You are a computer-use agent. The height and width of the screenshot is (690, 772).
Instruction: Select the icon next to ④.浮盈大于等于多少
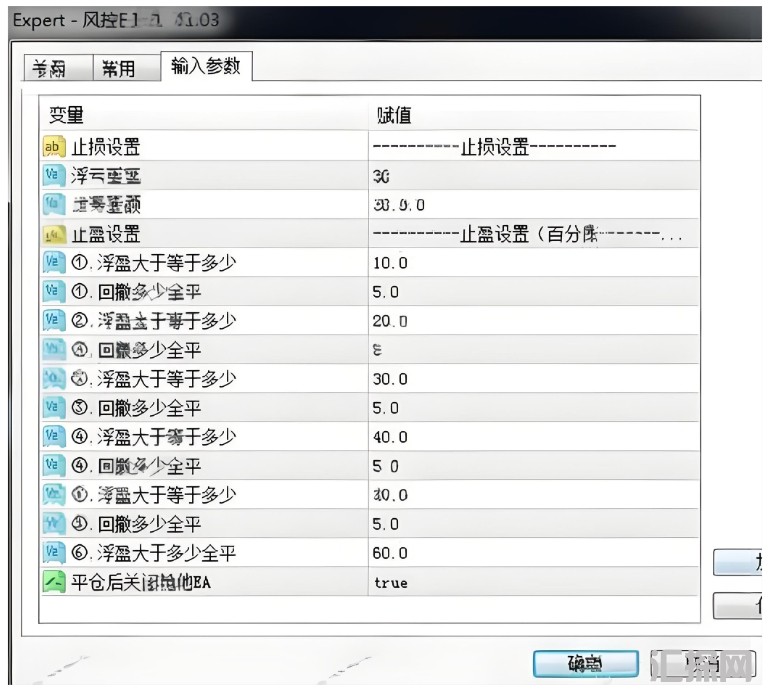pos(53,437)
